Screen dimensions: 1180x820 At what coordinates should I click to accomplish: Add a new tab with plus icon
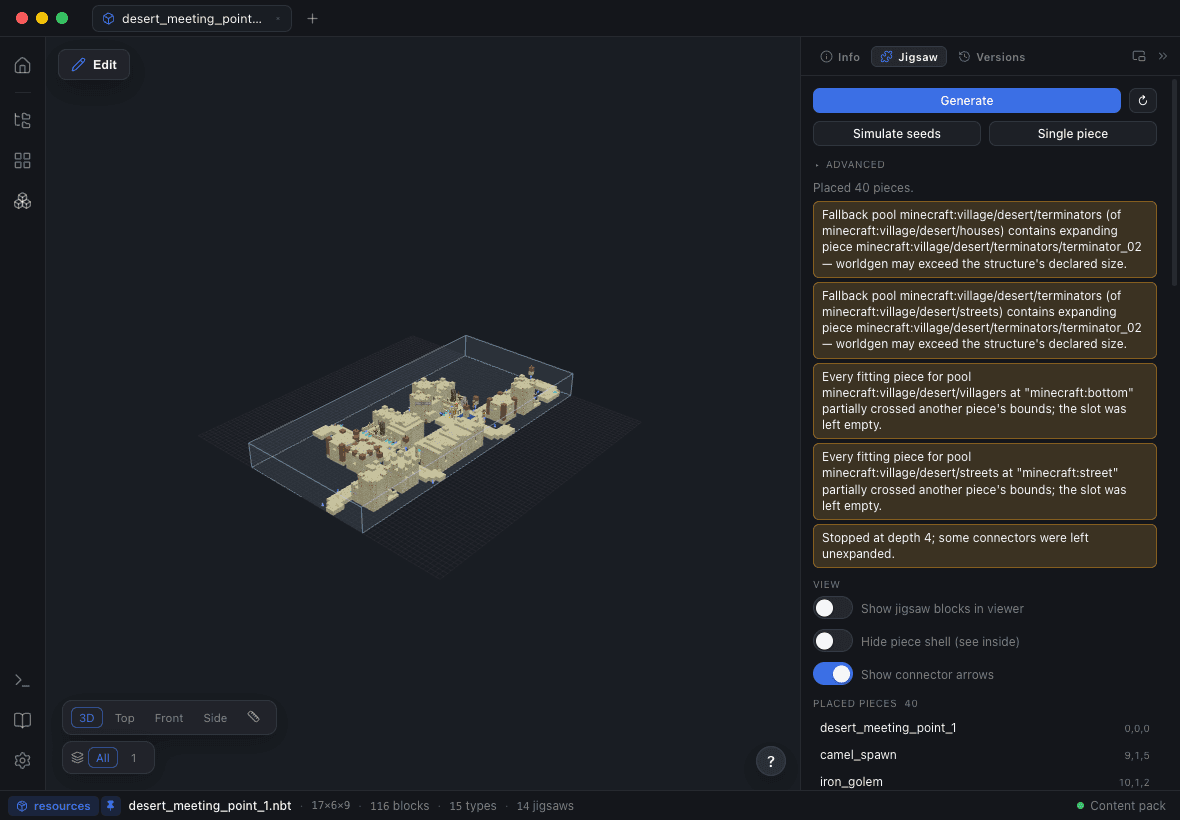coord(312,19)
